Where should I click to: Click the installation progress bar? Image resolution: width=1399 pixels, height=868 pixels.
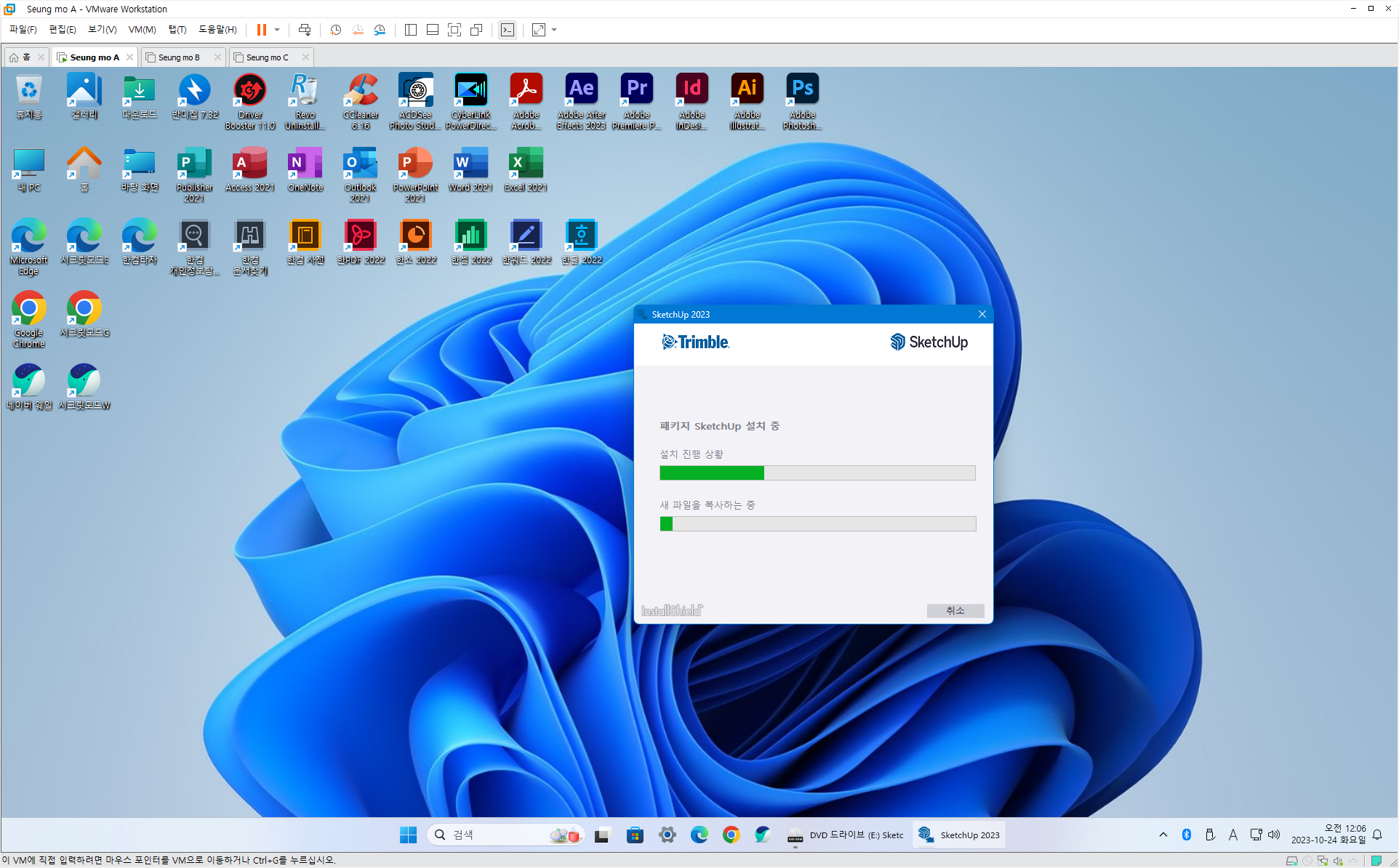(x=817, y=473)
